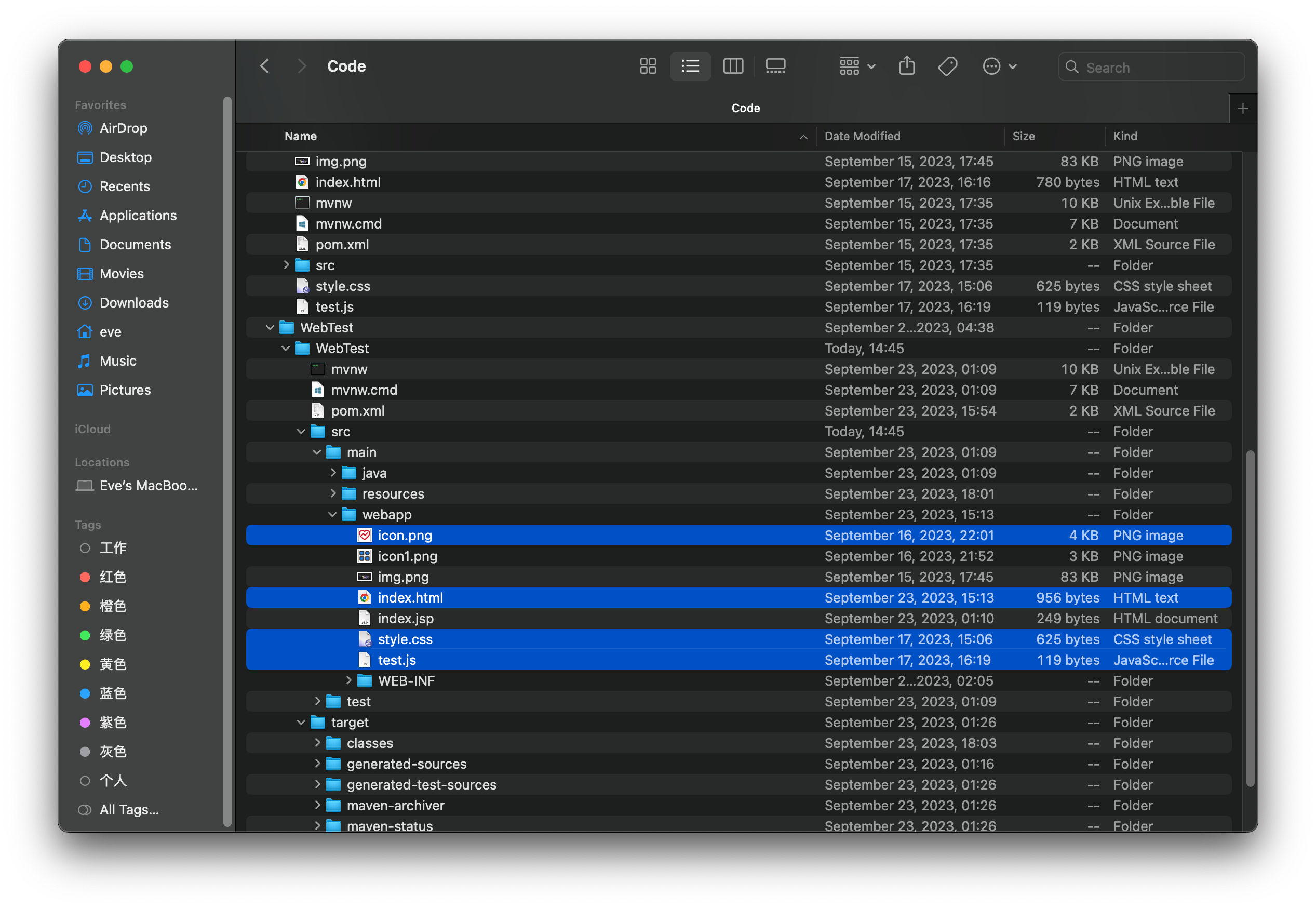Open the Share menu

907,66
